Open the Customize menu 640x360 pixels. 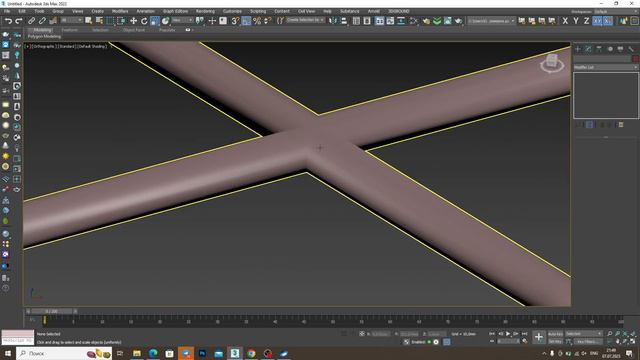[x=232, y=11]
